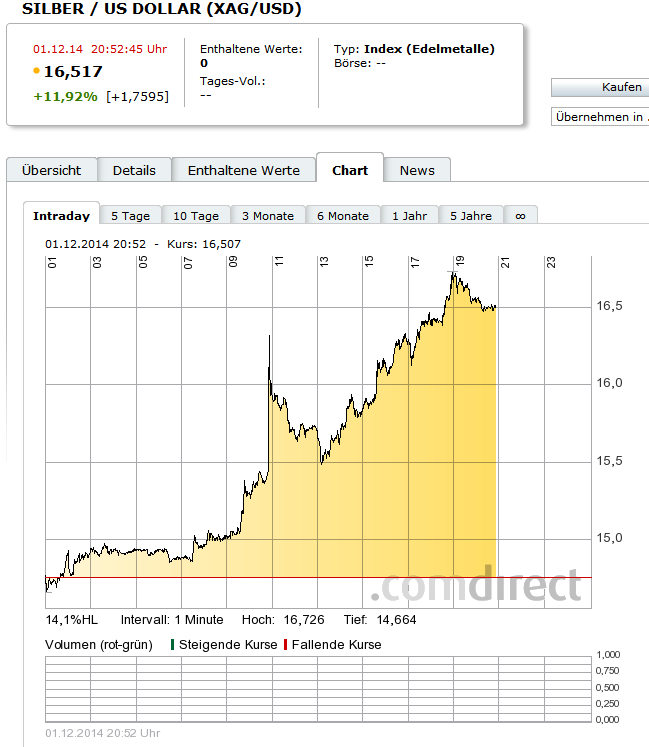
Task: Open the Details tab
Action: click(x=134, y=170)
